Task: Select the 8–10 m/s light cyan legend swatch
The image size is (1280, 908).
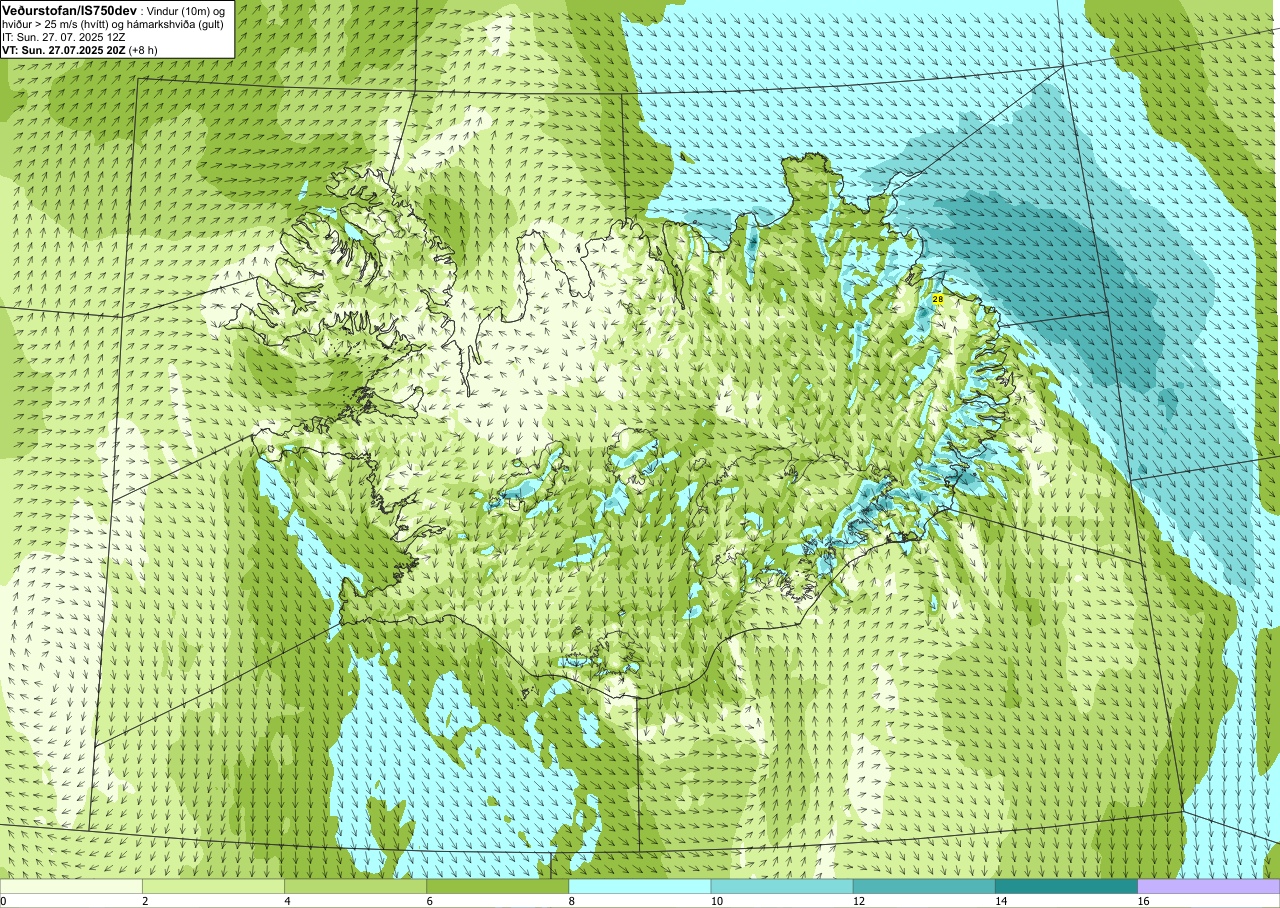Action: click(x=640, y=886)
